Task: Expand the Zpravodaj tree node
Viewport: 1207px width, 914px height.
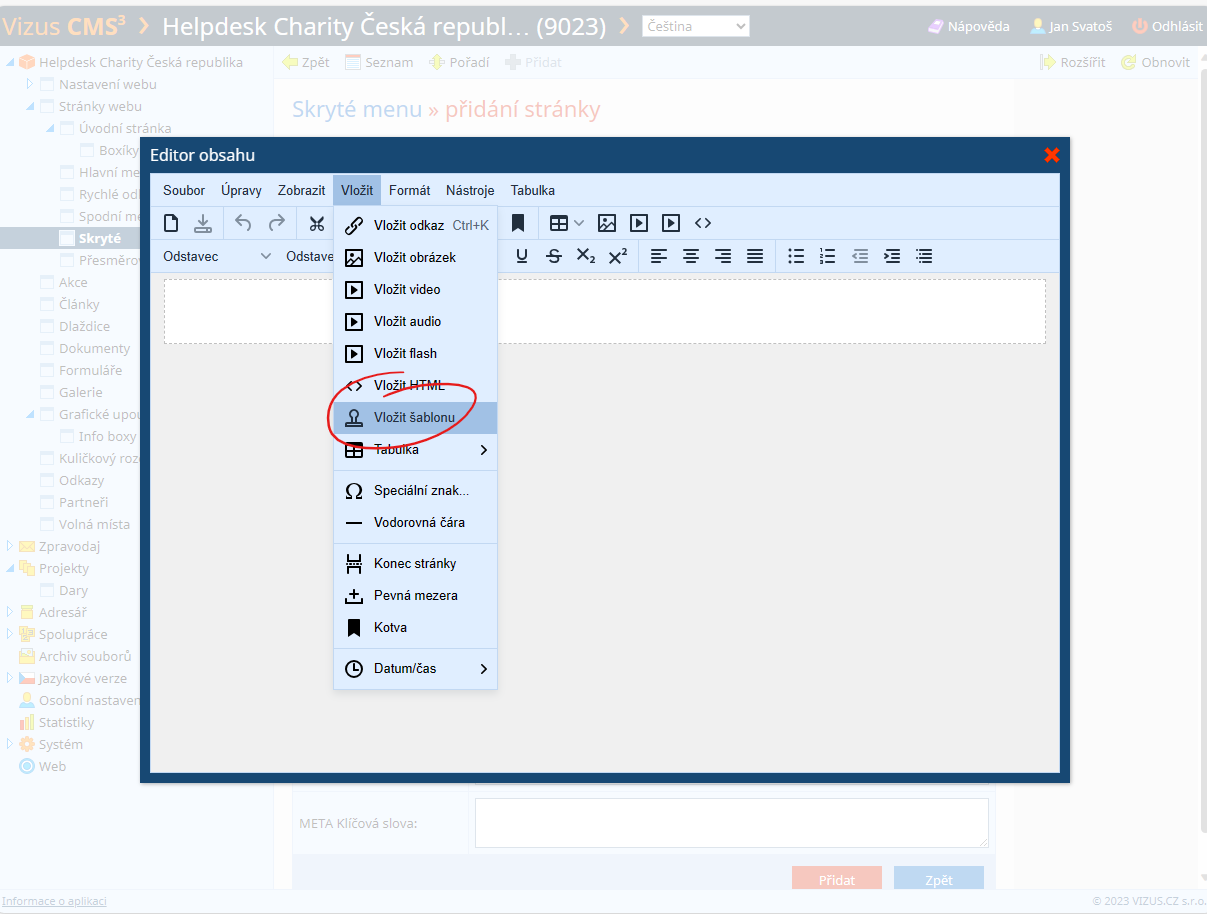Action: click(10, 546)
